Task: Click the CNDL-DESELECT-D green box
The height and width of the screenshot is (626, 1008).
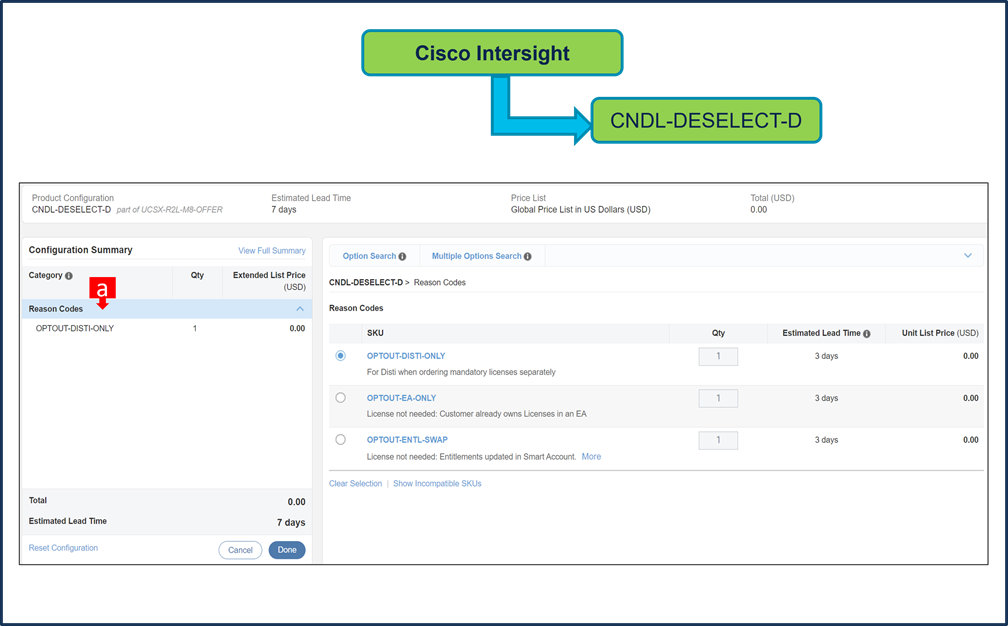Action: pyautogui.click(x=706, y=120)
